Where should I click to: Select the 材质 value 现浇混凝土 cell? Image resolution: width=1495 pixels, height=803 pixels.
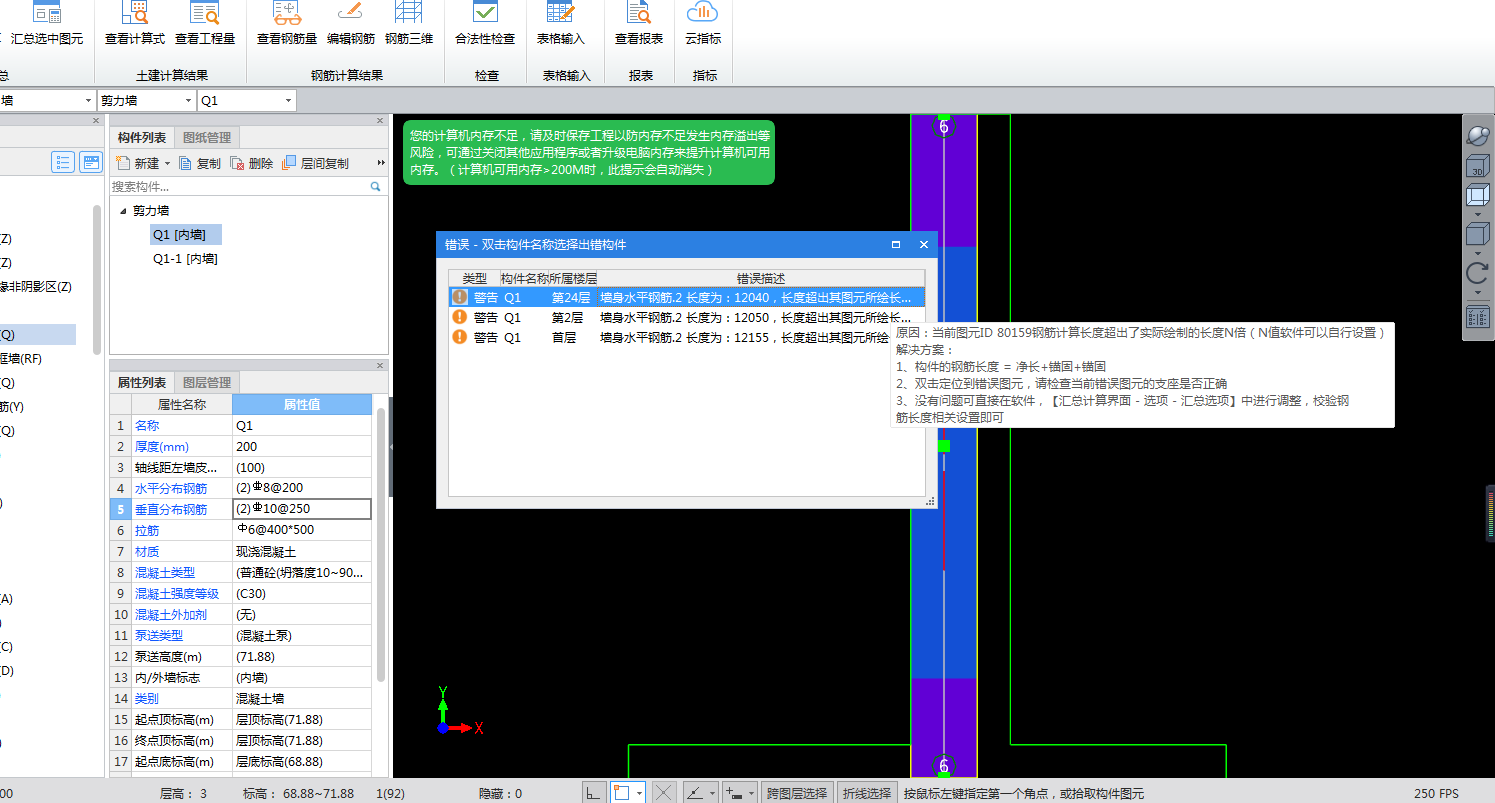[x=302, y=551]
